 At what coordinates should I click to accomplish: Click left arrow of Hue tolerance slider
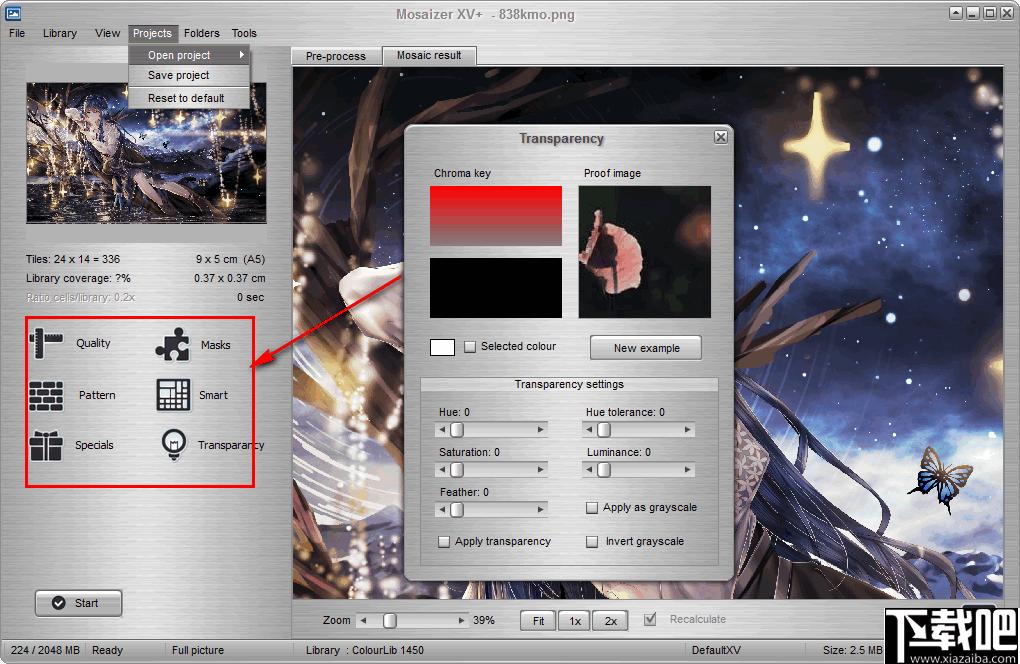[589, 429]
